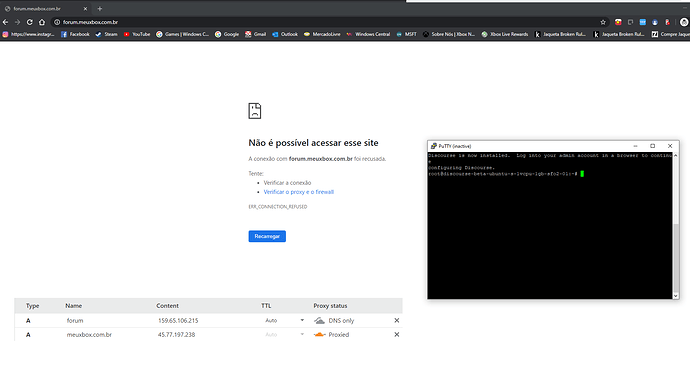Open a new tab with plus button
The height and width of the screenshot is (371, 690).
99,8
